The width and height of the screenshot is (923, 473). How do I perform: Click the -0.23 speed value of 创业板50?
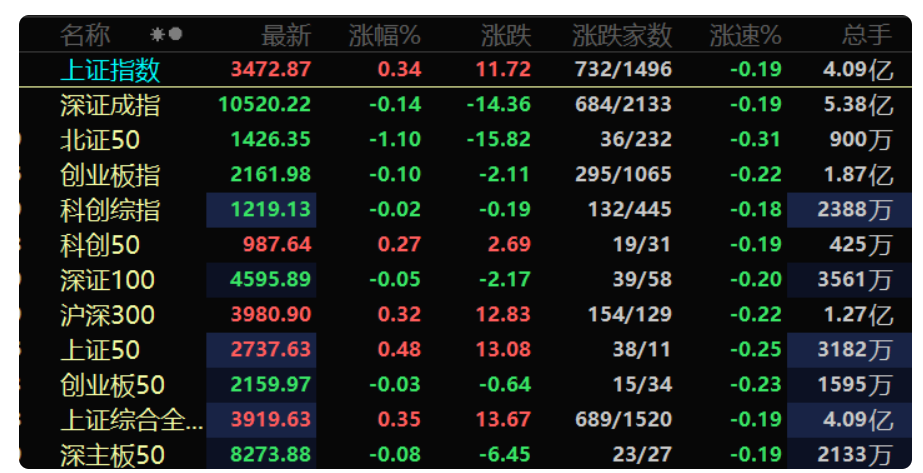[756, 384]
